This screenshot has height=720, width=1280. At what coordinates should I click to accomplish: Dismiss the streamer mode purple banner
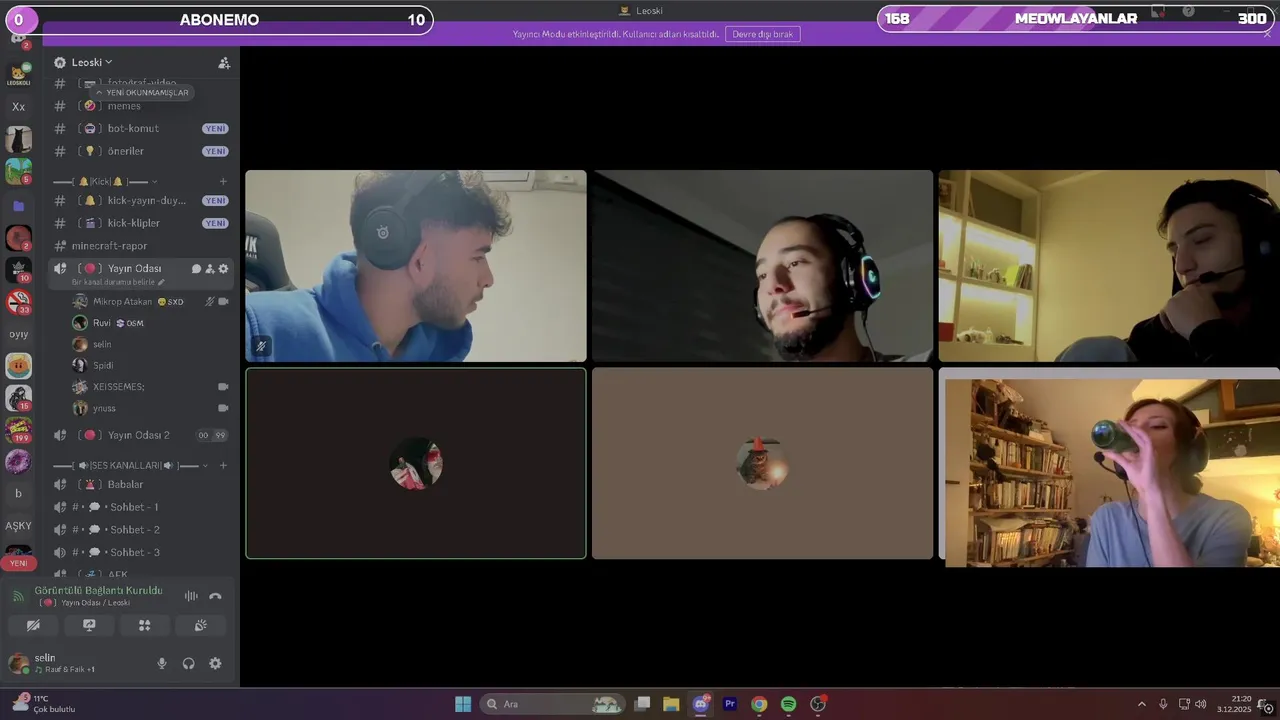point(1267,33)
